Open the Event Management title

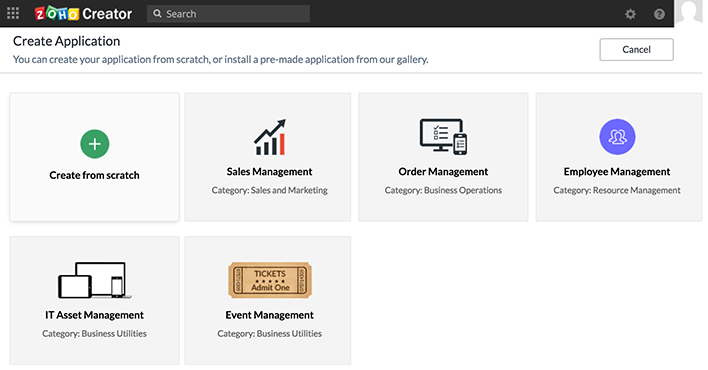pyautogui.click(x=270, y=315)
